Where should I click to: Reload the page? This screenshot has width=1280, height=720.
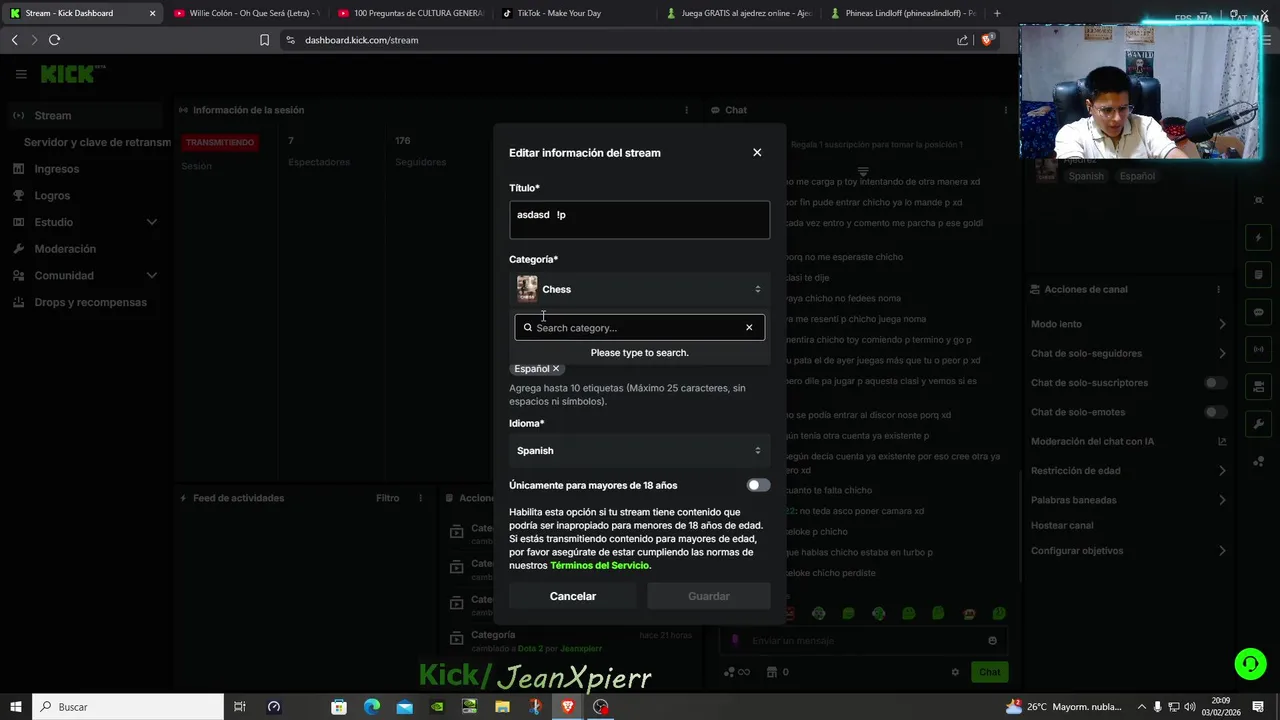[54, 40]
